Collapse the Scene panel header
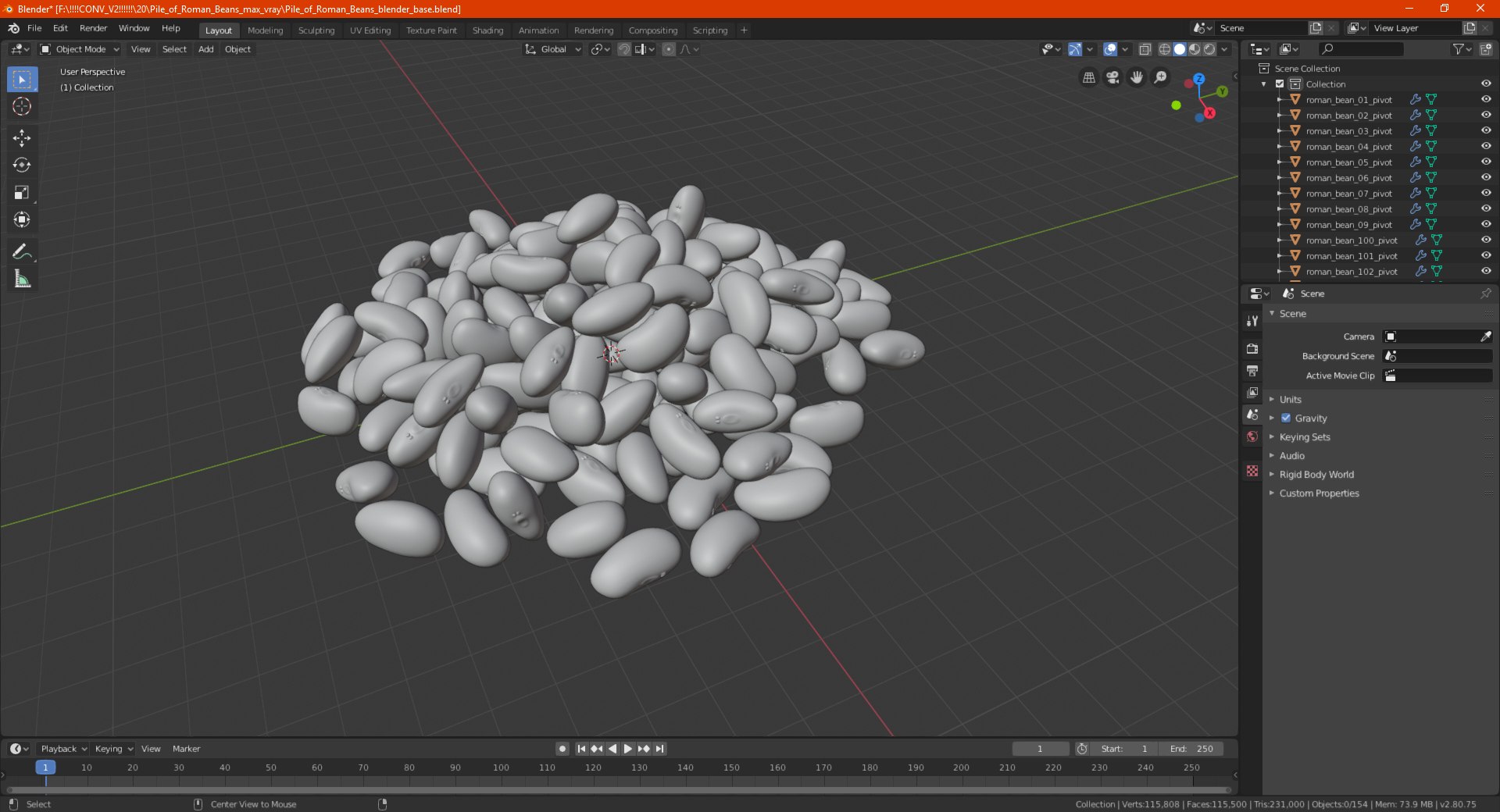 tap(1292, 314)
